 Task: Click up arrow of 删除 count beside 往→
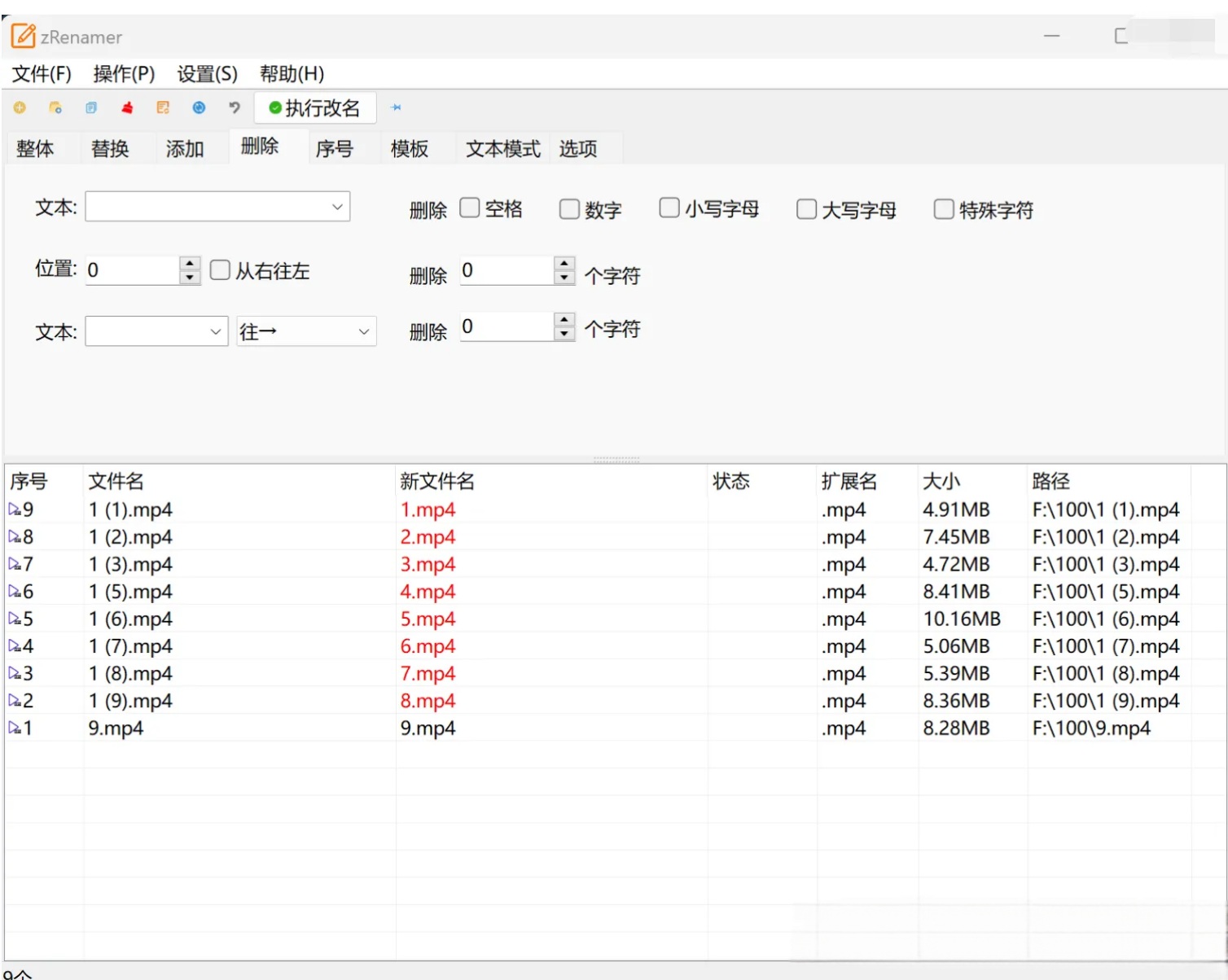pyautogui.click(x=564, y=319)
